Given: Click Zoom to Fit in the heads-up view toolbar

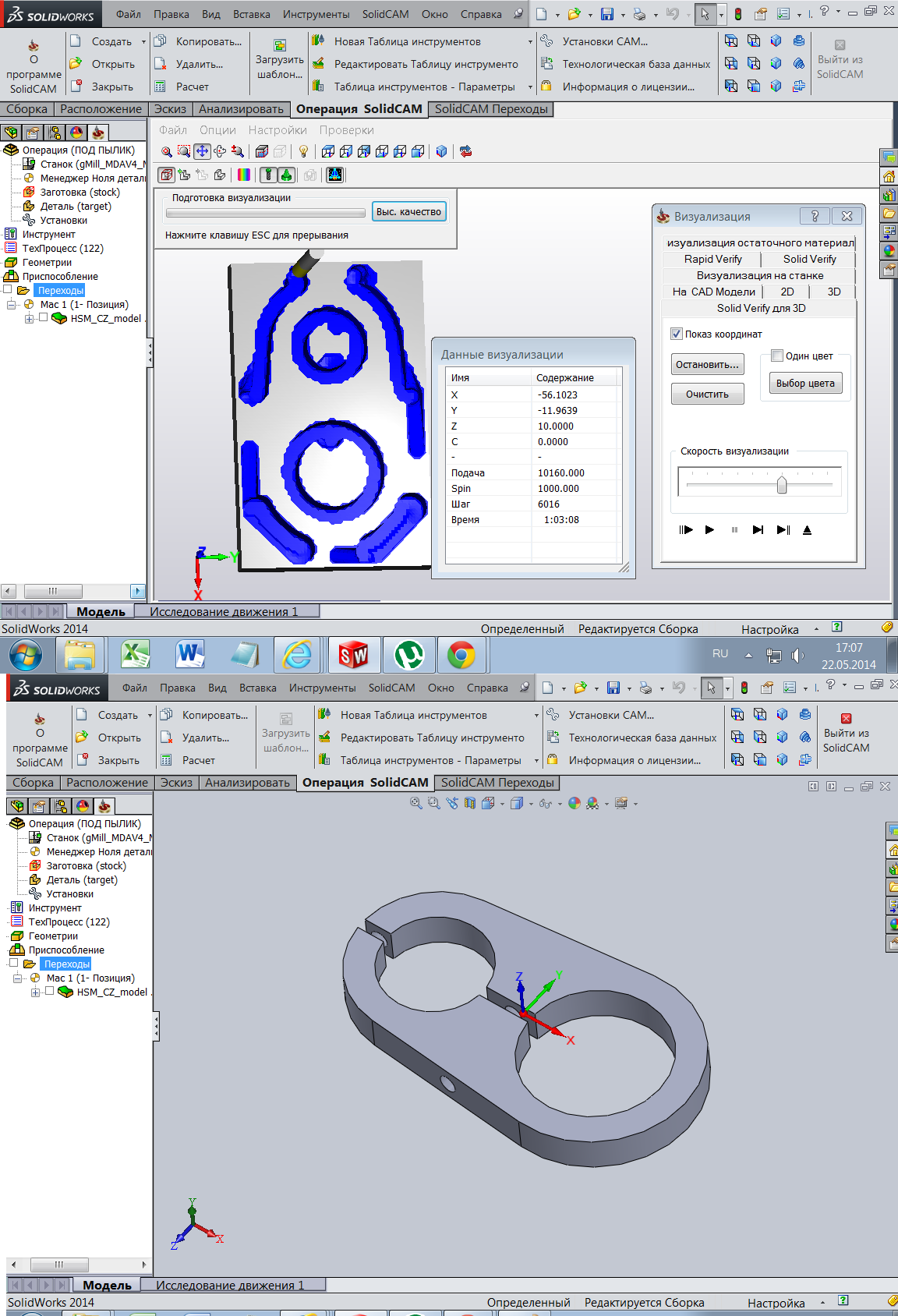Looking at the screenshot, I should tap(416, 803).
